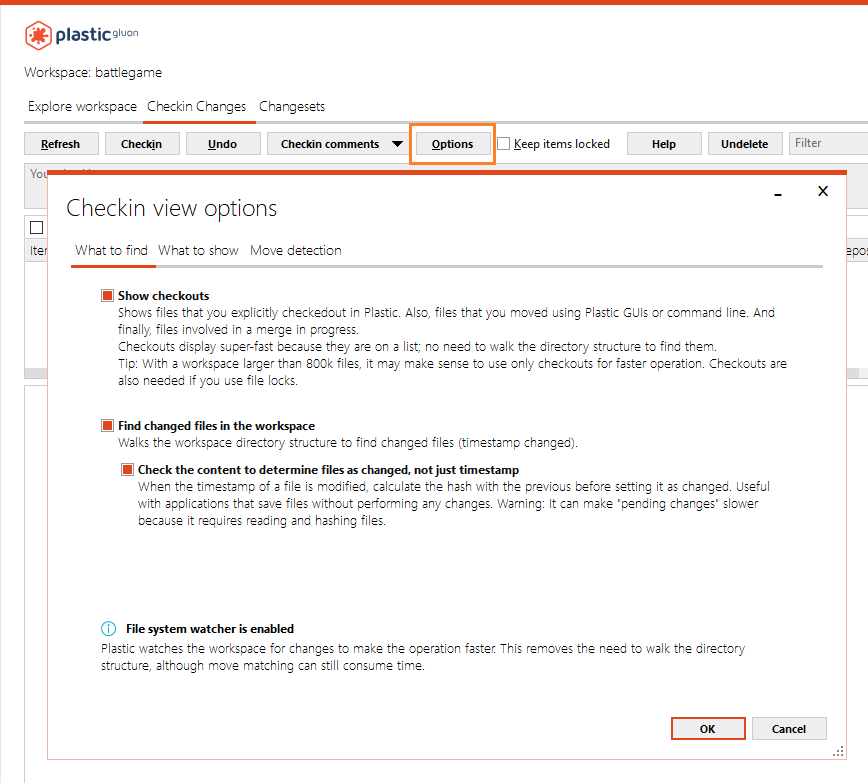Click the 'Checkin view options' title text
The height and width of the screenshot is (783, 868).
click(x=172, y=208)
